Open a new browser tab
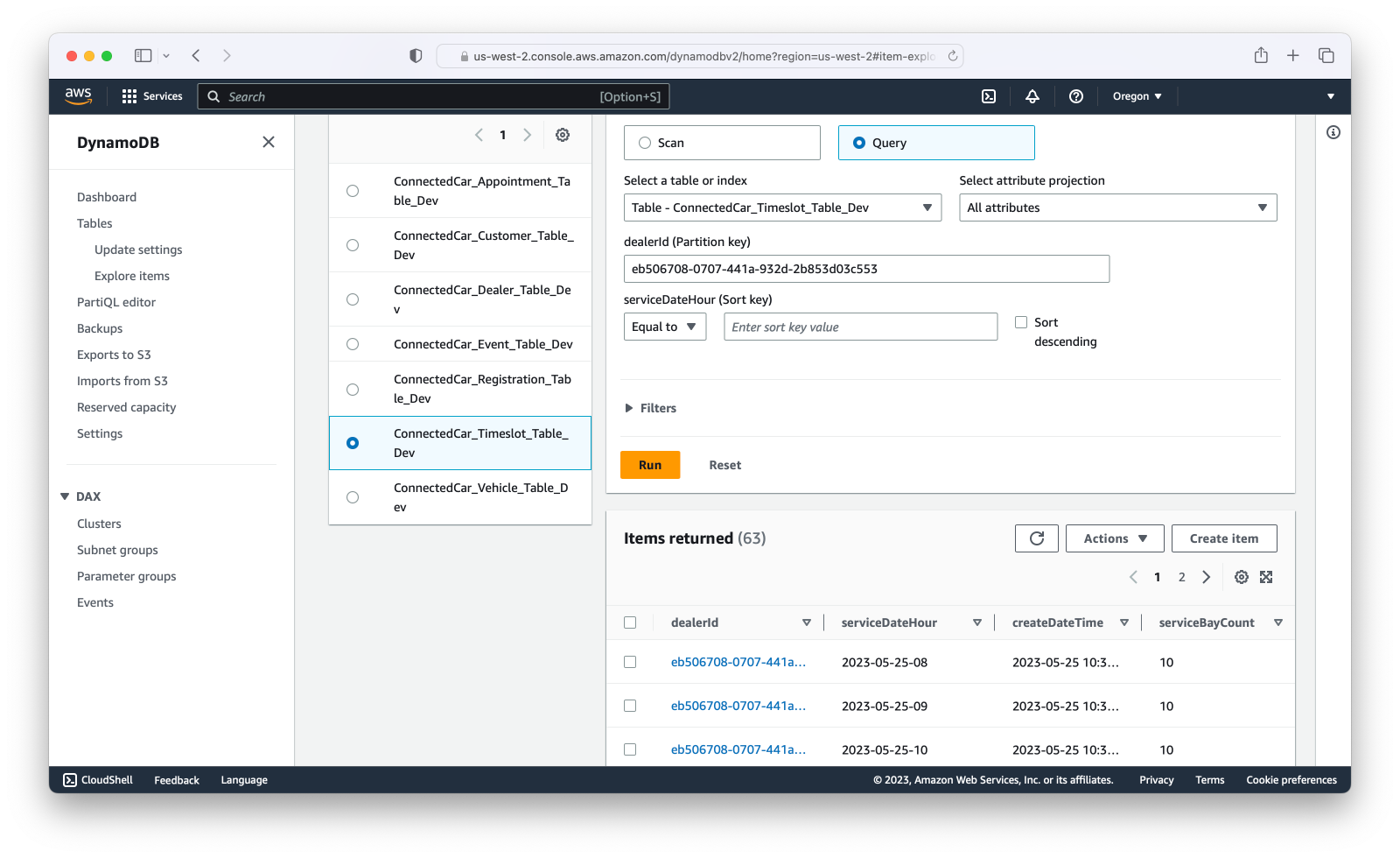1400x858 pixels. [x=1293, y=55]
